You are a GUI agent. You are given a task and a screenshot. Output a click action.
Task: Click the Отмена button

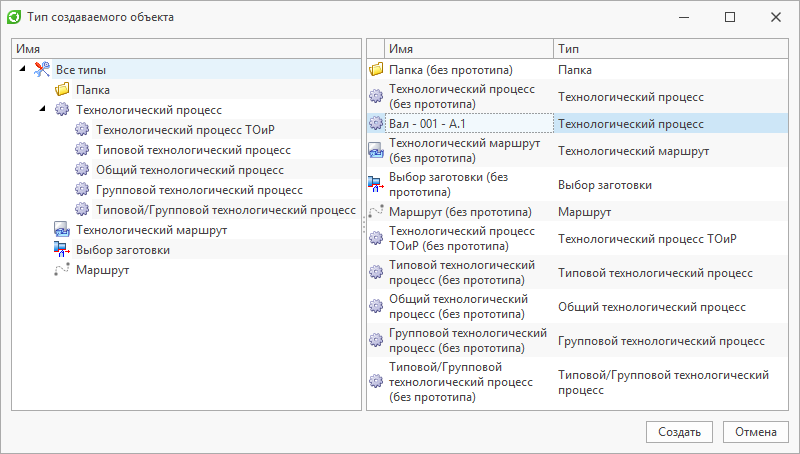pyautogui.click(x=756, y=432)
